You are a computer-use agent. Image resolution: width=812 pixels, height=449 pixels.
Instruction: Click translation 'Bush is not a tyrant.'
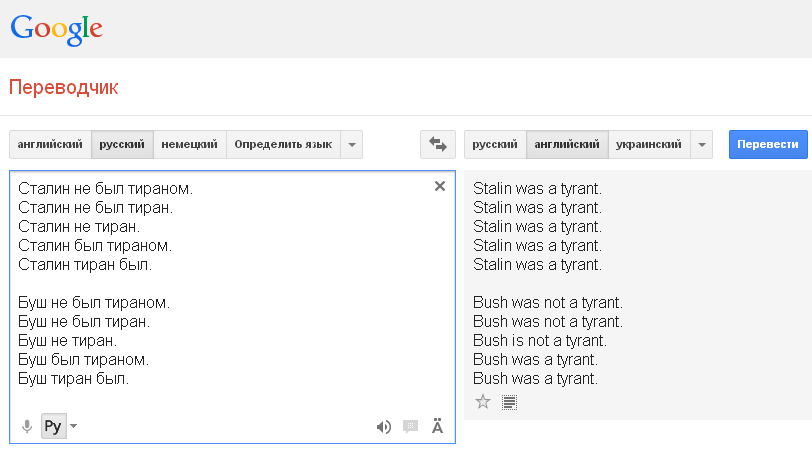[540, 341]
